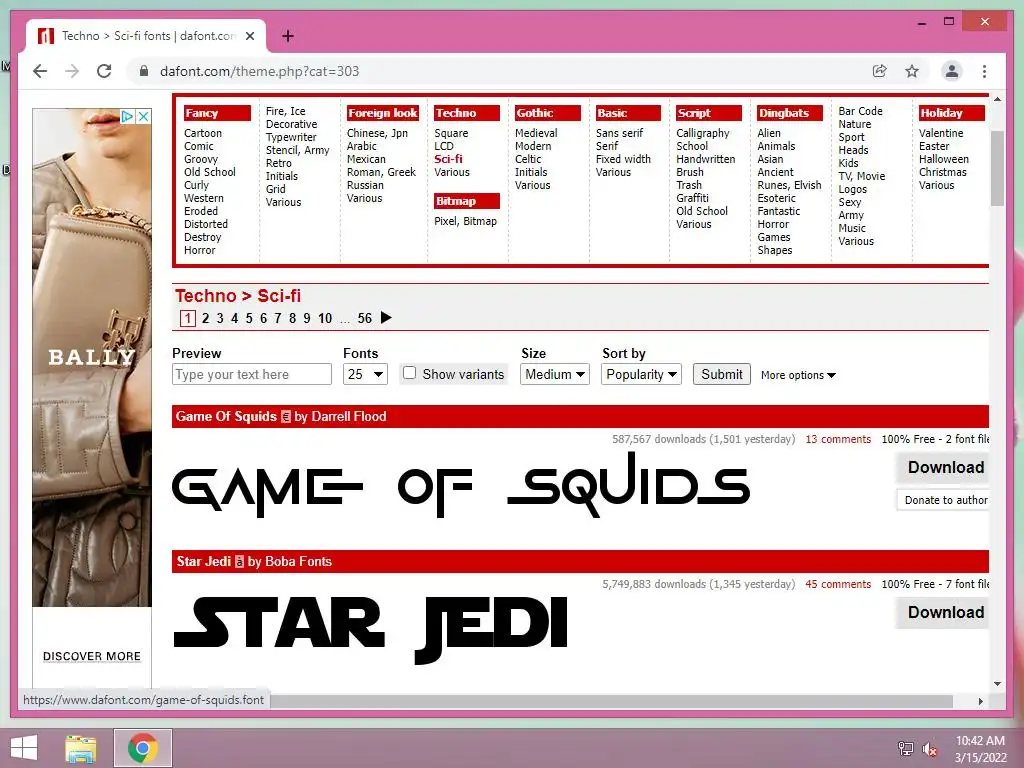
Task: Enable the Show variants checkbox
Action: [409, 373]
